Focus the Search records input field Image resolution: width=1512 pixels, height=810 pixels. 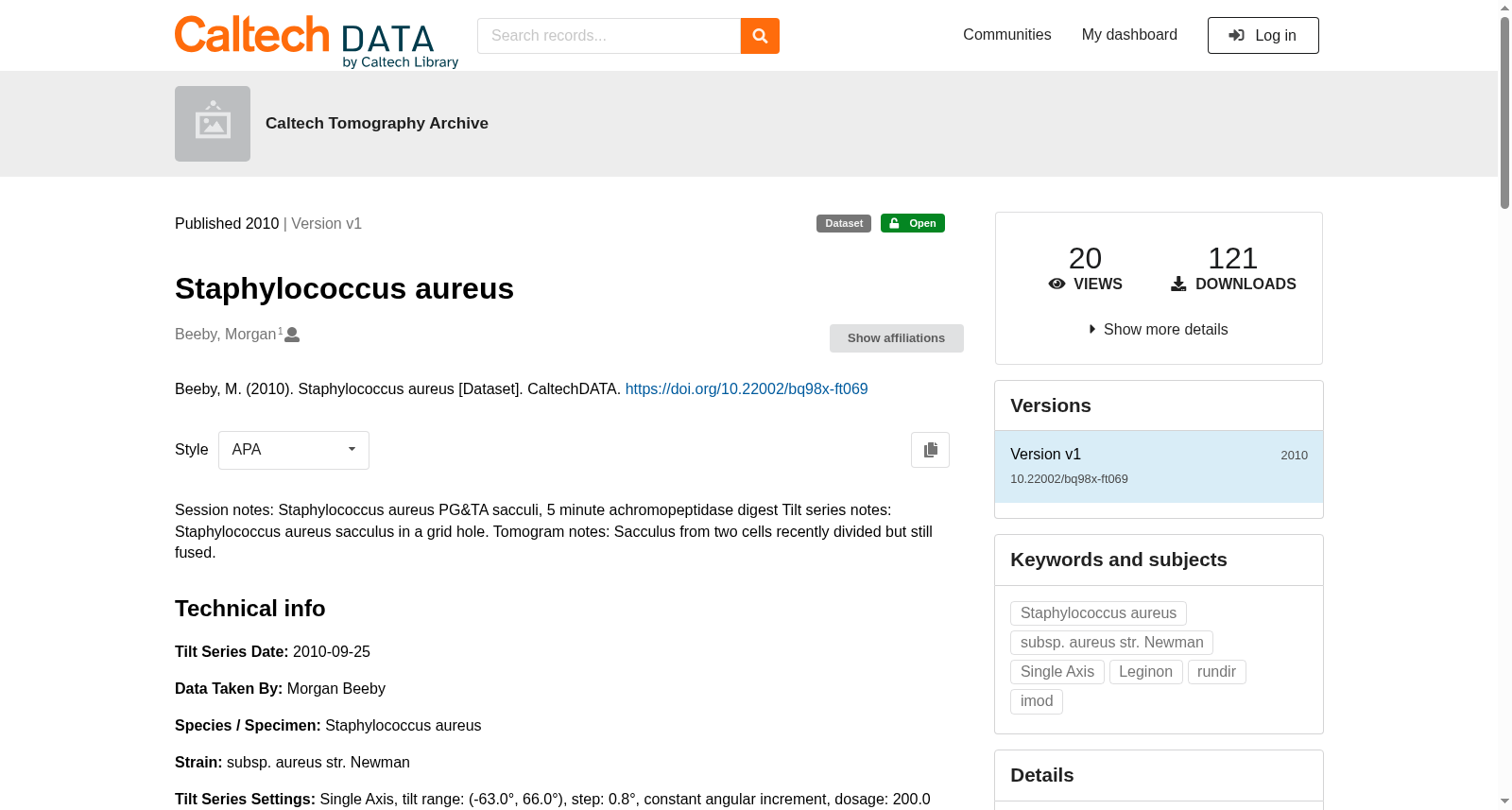pyautogui.click(x=609, y=36)
